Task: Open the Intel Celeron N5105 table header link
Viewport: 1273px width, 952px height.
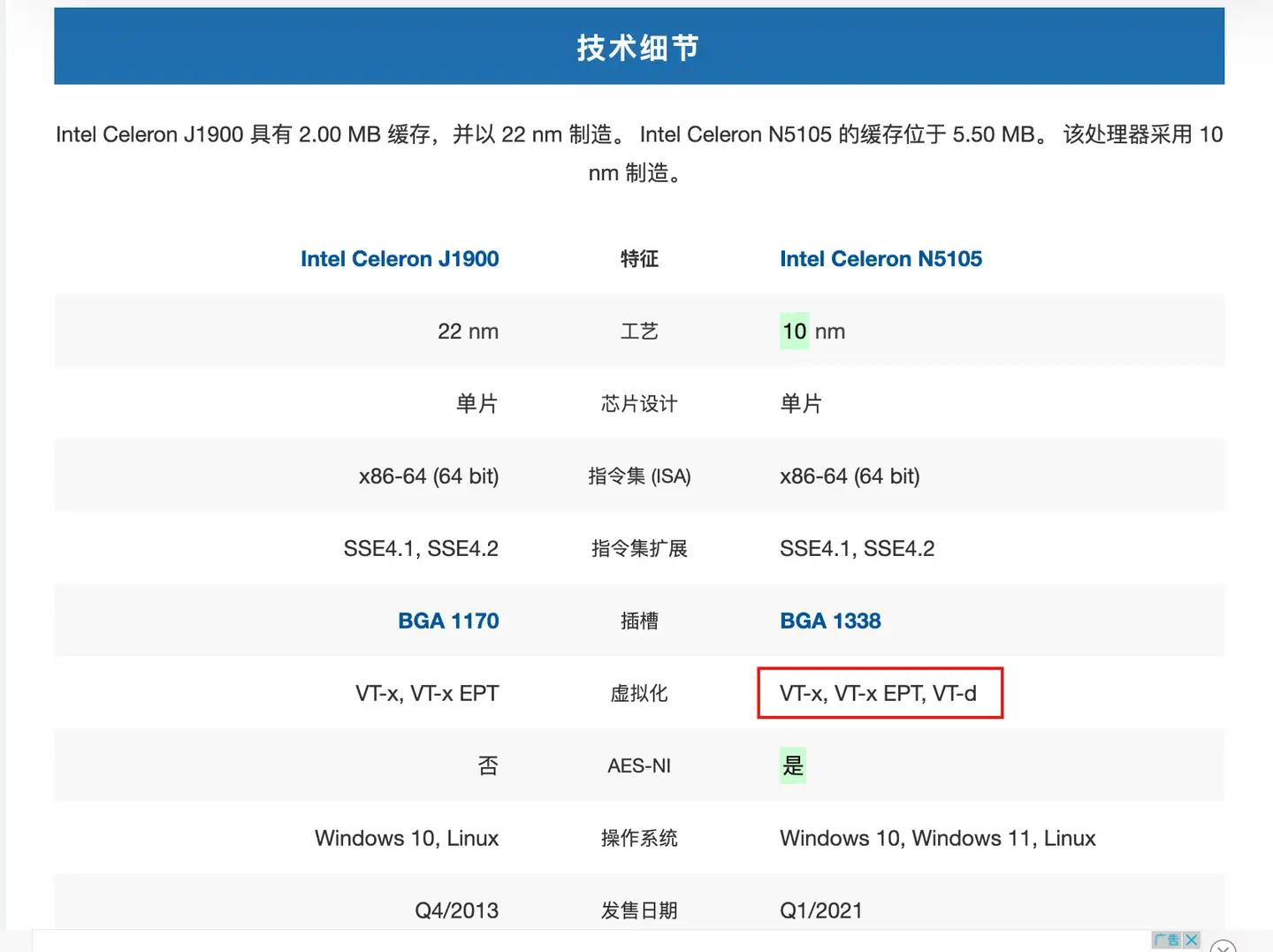Action: [880, 259]
